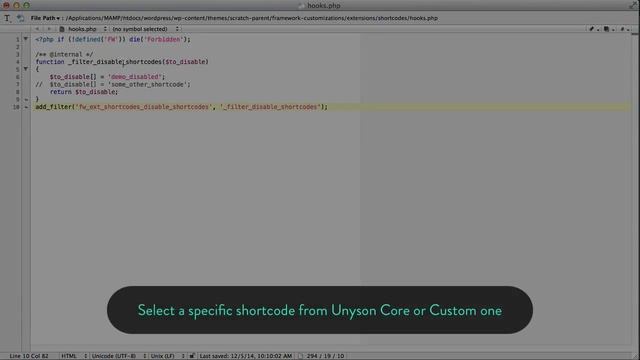The width and height of the screenshot is (640, 360).
Task: Click the '294 / 19 / 10' statistics text
Action: pyautogui.click(x=325, y=356)
